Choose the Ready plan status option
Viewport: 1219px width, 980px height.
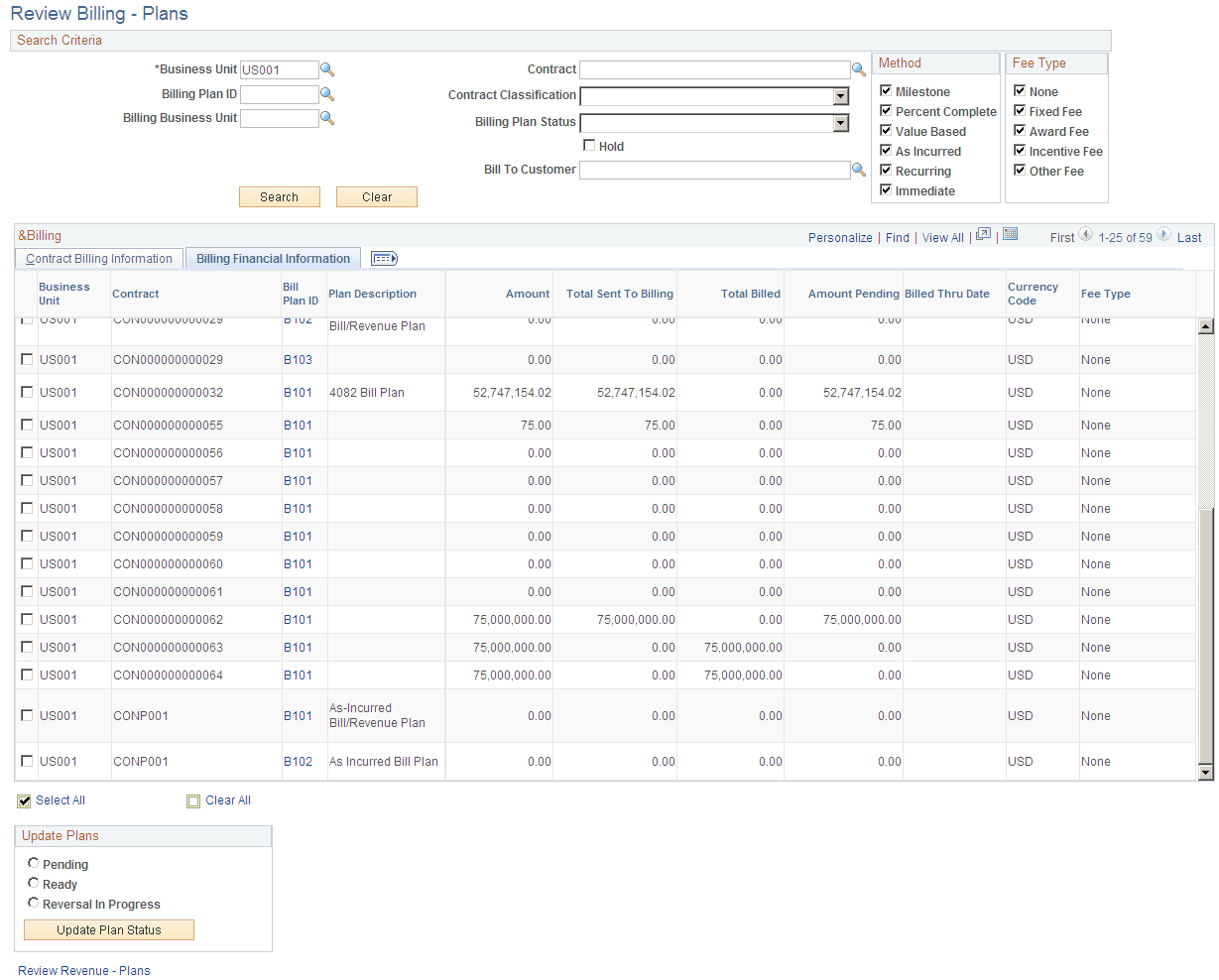[x=33, y=884]
